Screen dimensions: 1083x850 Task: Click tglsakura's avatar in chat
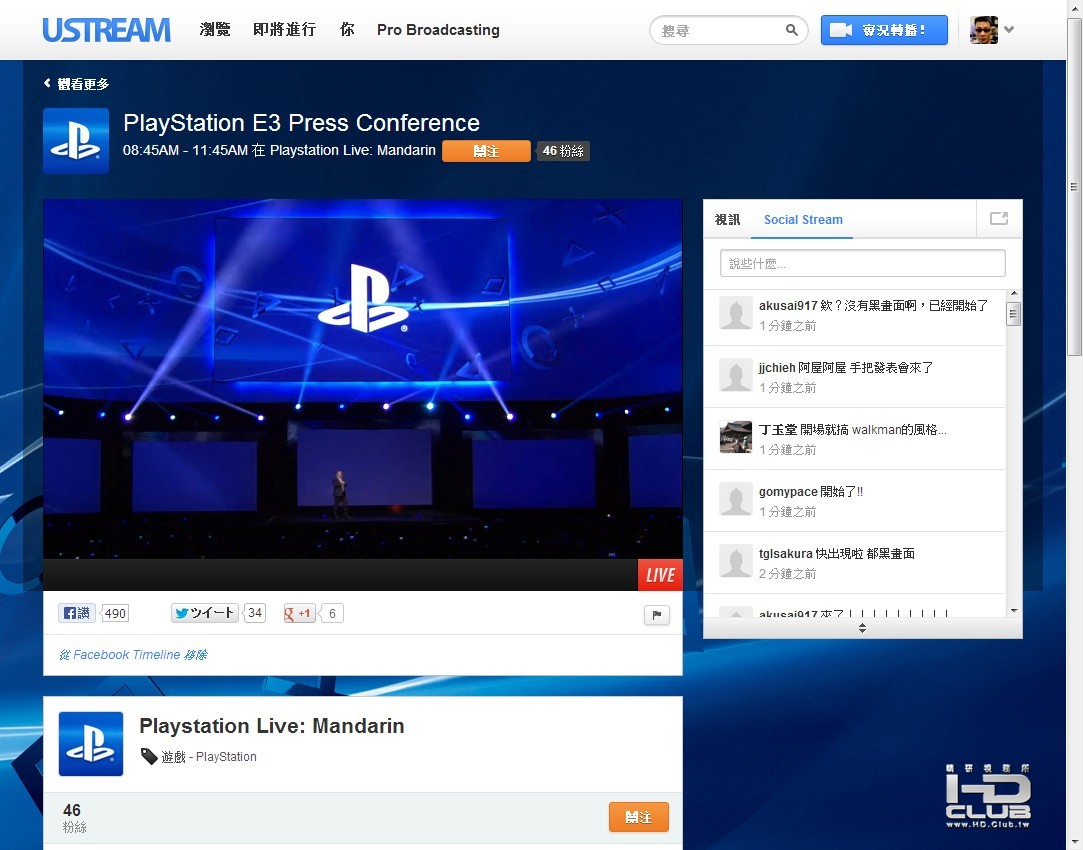coord(736,561)
